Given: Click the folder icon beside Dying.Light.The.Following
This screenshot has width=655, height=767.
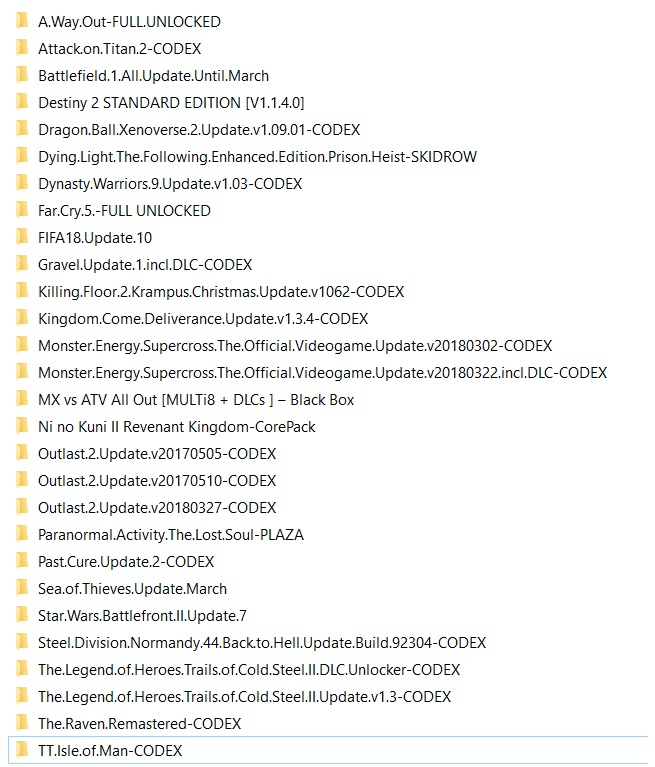Looking at the screenshot, I should click(x=22, y=156).
